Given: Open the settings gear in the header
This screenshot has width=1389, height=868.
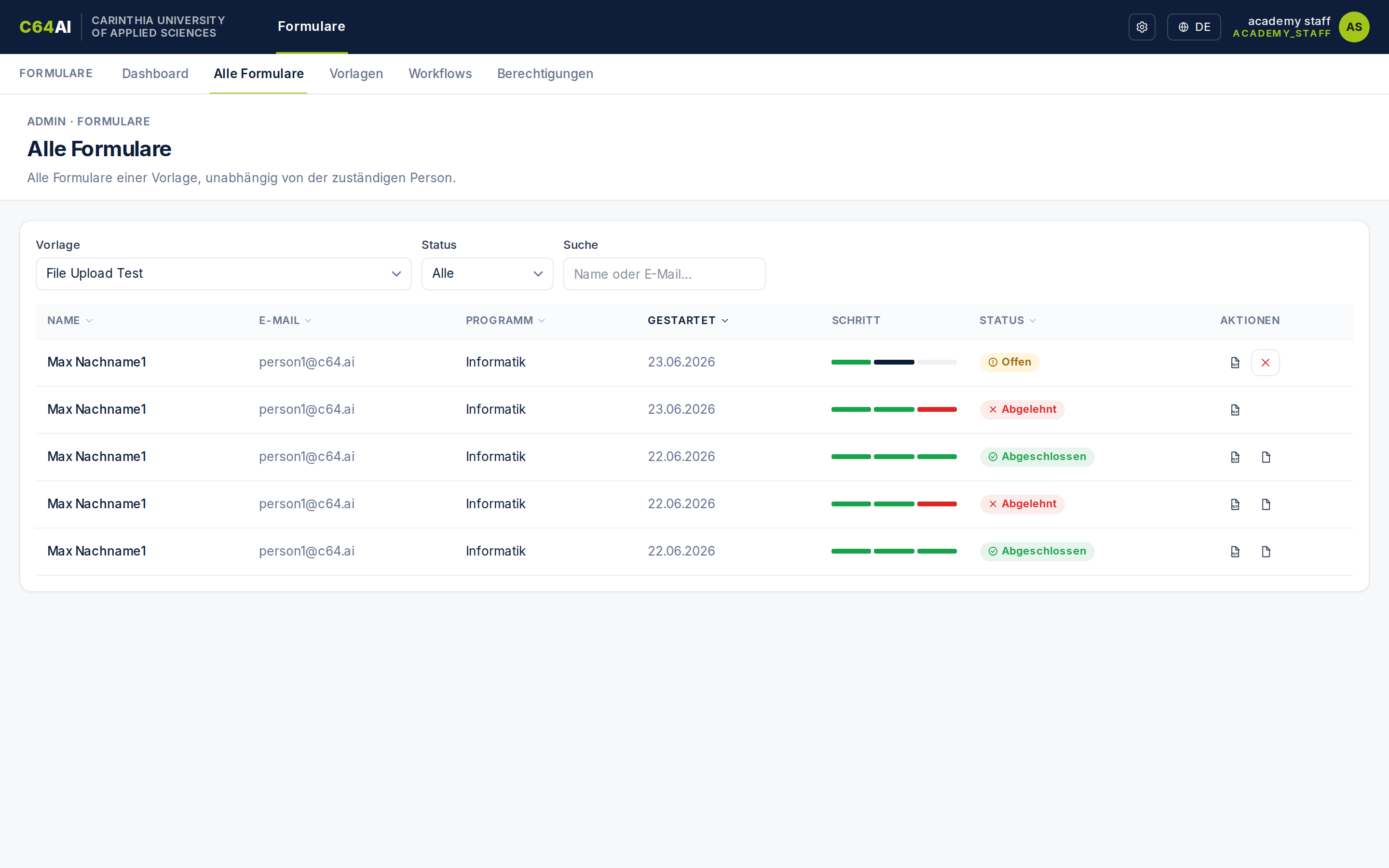Looking at the screenshot, I should click(x=1142, y=27).
